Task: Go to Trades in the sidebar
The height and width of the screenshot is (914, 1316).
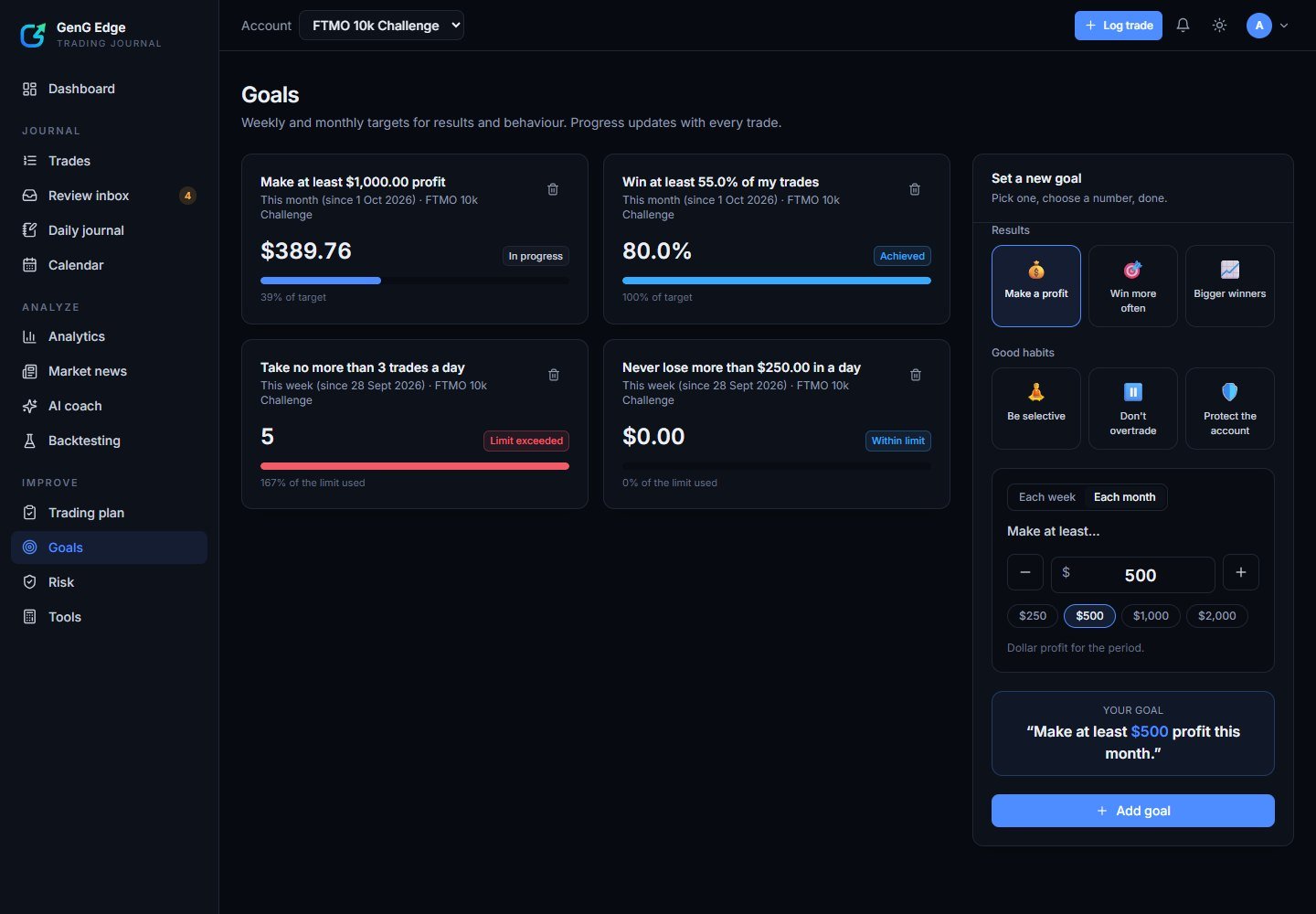Action: (110, 161)
